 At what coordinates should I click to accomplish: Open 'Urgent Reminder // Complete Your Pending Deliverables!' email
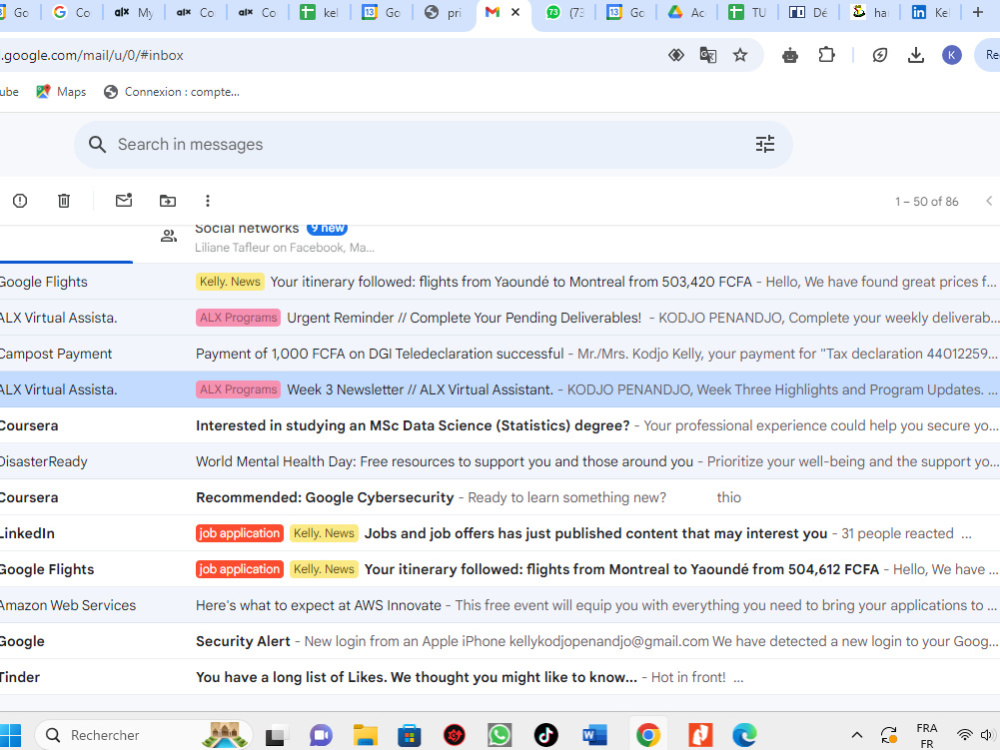coord(500,318)
